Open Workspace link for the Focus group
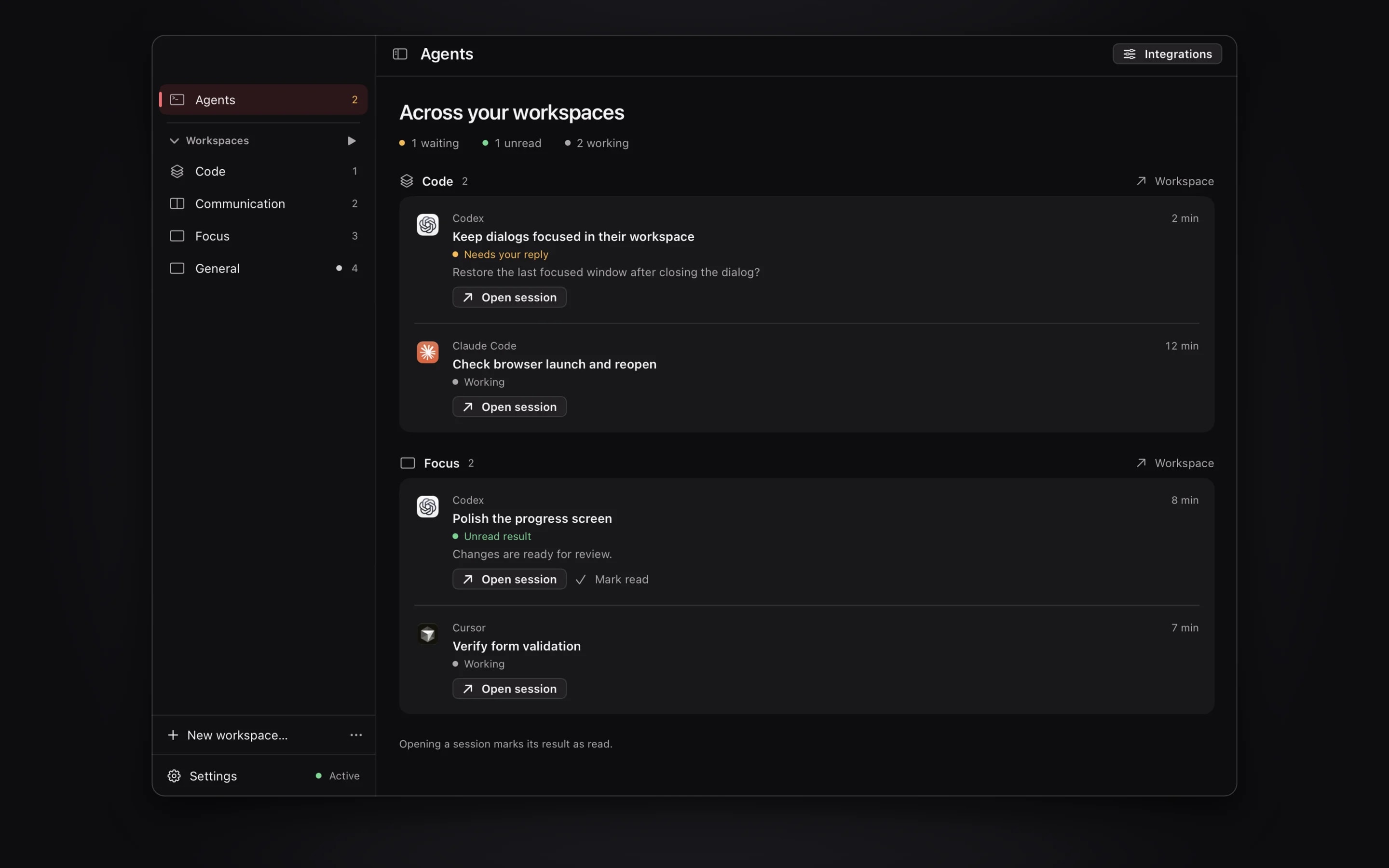Image resolution: width=1389 pixels, height=868 pixels. tap(1175, 463)
